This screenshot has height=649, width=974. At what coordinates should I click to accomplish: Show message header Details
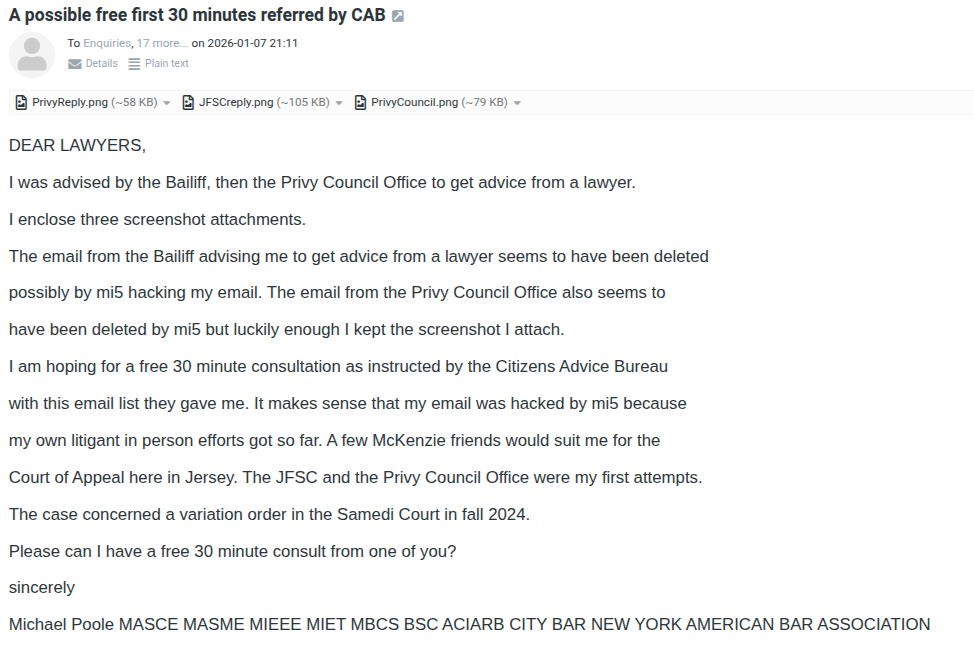coord(101,64)
